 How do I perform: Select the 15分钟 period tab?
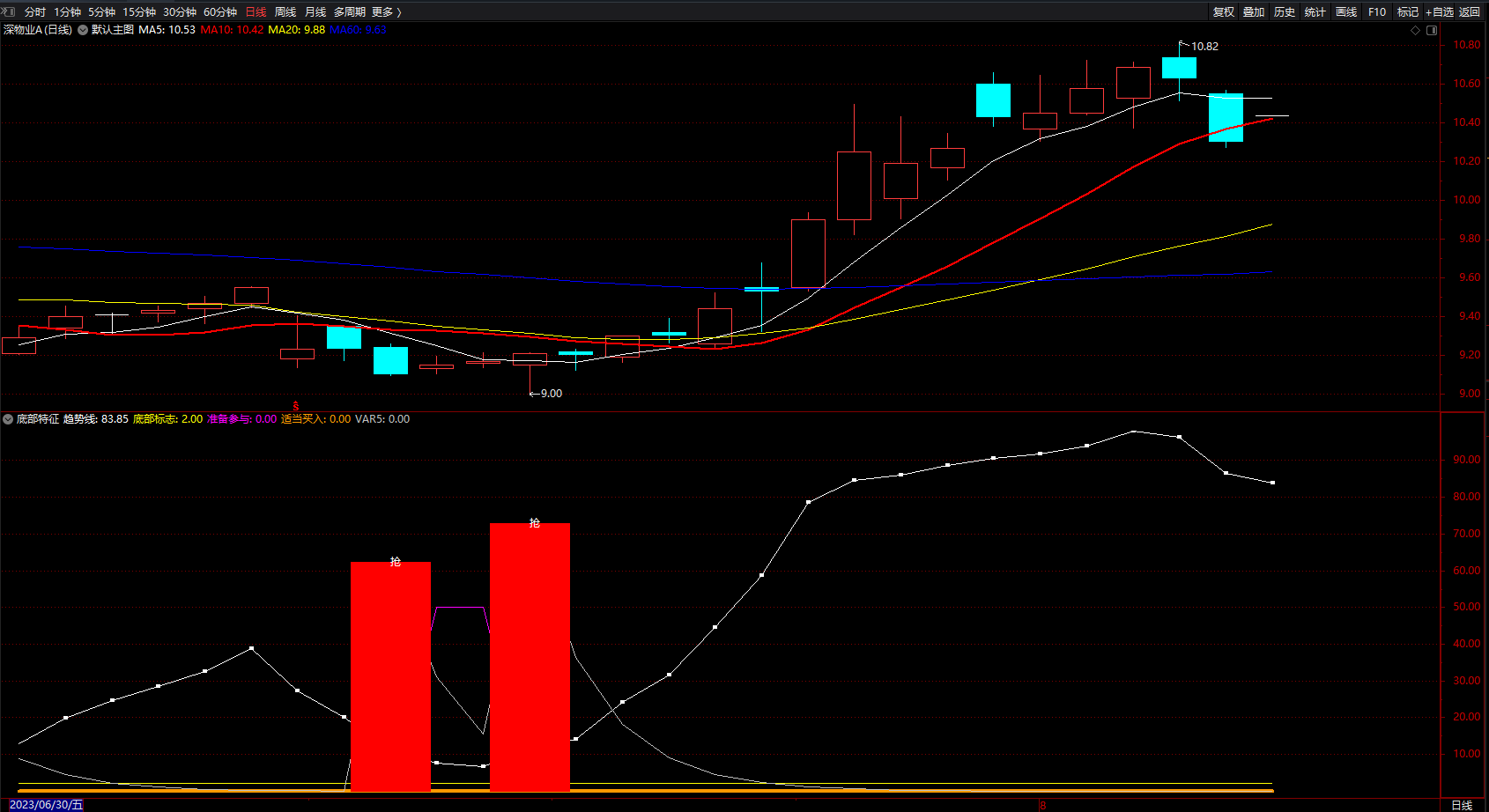[139, 12]
